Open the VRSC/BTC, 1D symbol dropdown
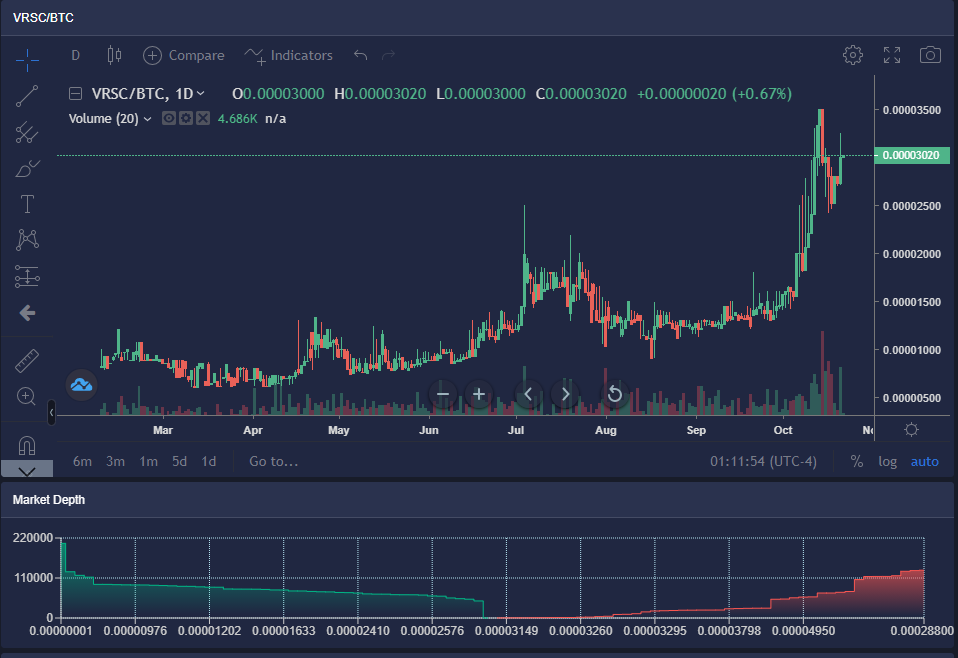Viewport: 958px width, 658px height. pos(148,94)
